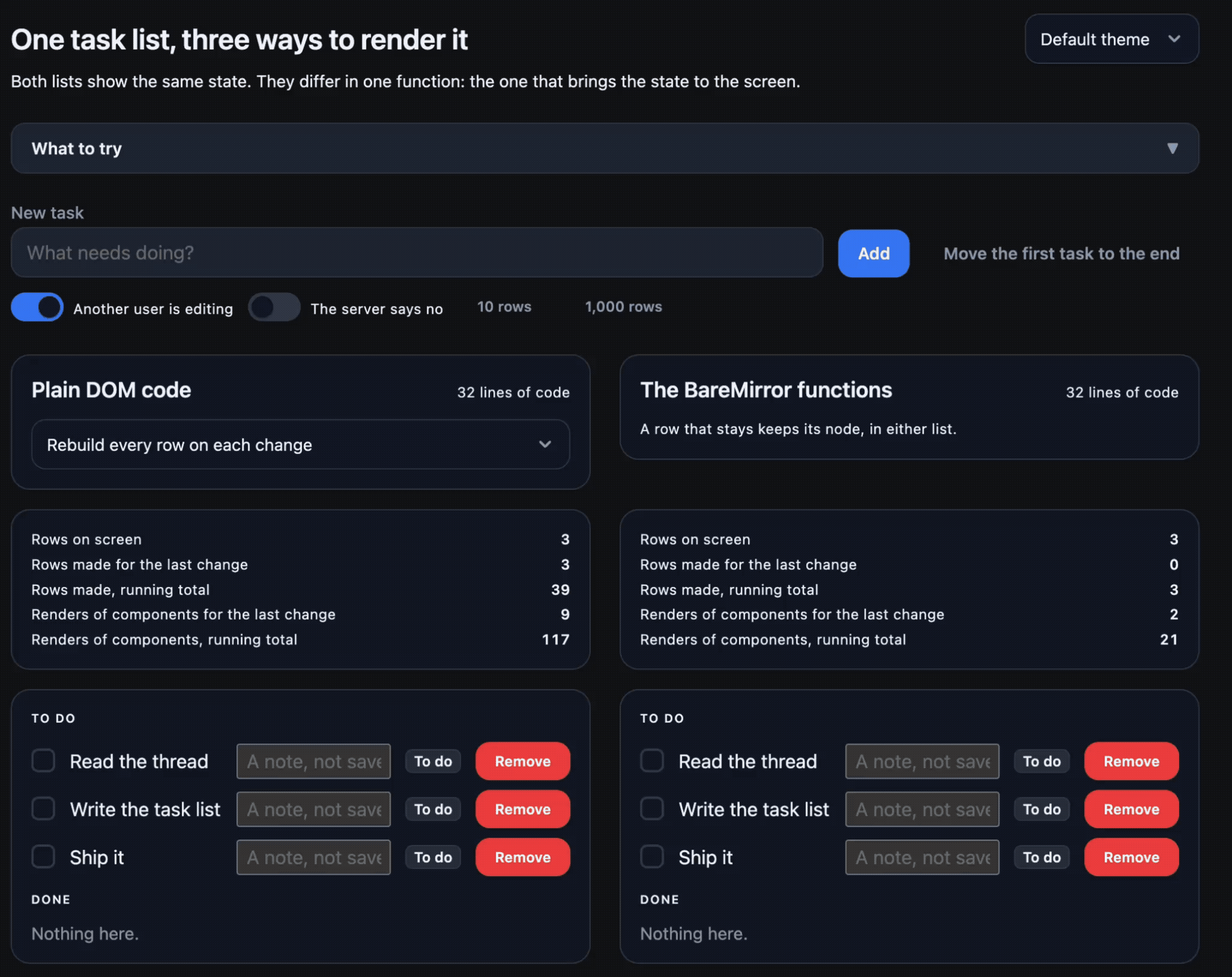The height and width of the screenshot is (977, 1232).
Task: Click The BareMirror functions heading
Action: (766, 390)
